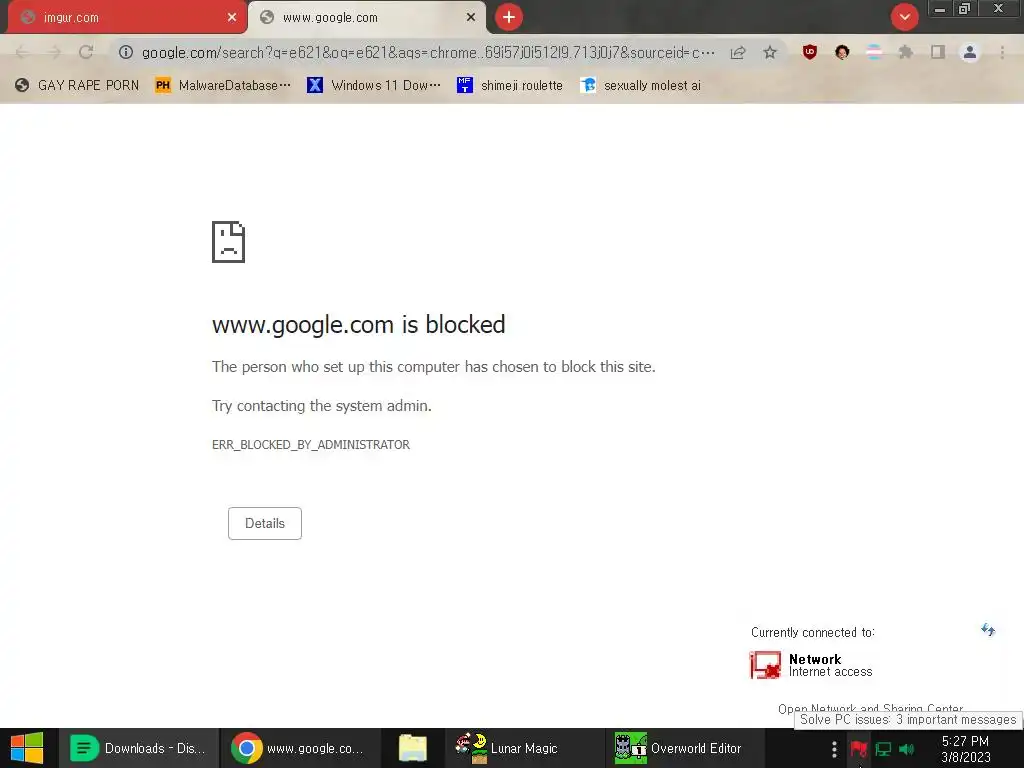The width and height of the screenshot is (1024, 768).
Task: Focus the address bar URL field
Action: coord(428,52)
